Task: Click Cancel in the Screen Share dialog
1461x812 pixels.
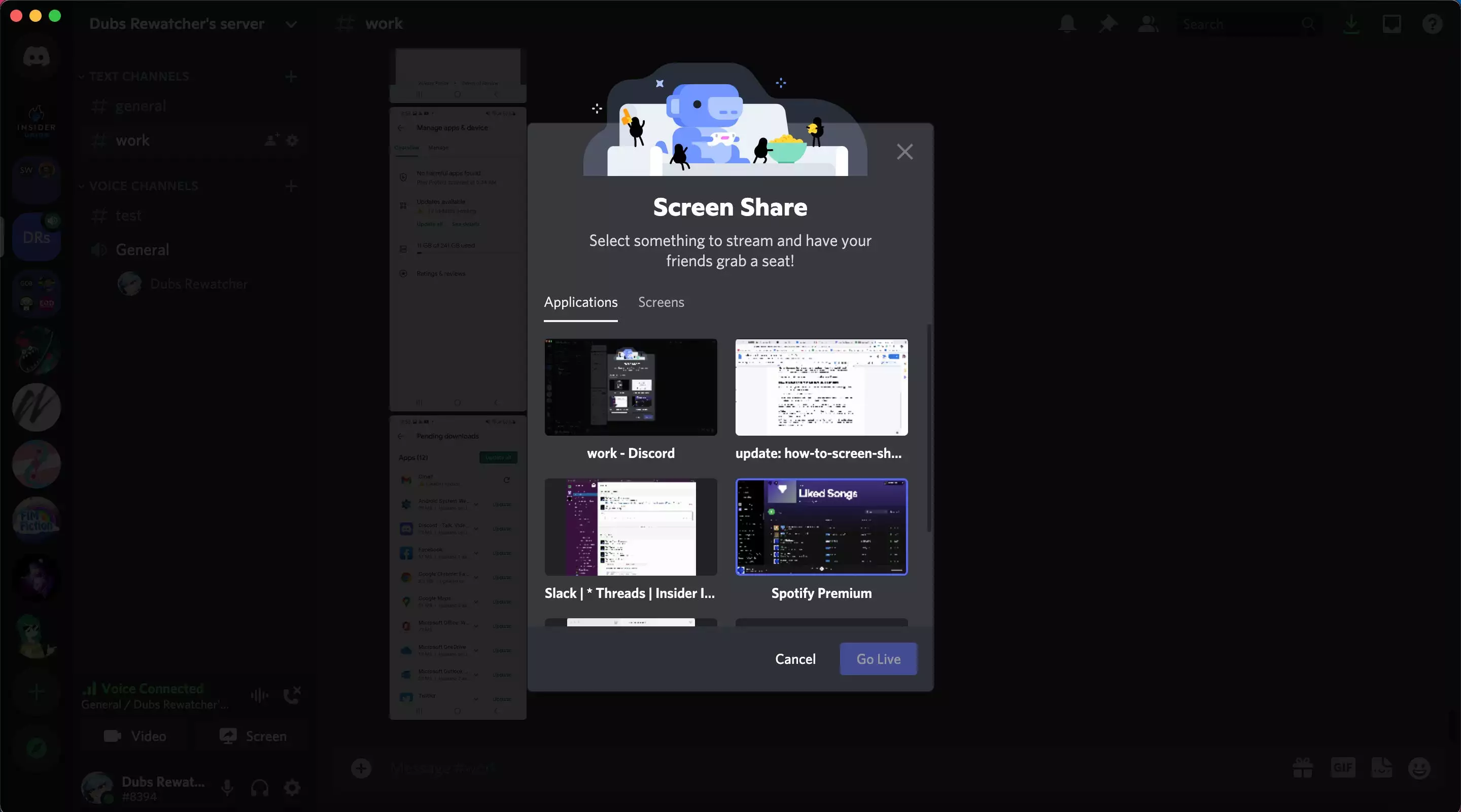Action: 795,659
